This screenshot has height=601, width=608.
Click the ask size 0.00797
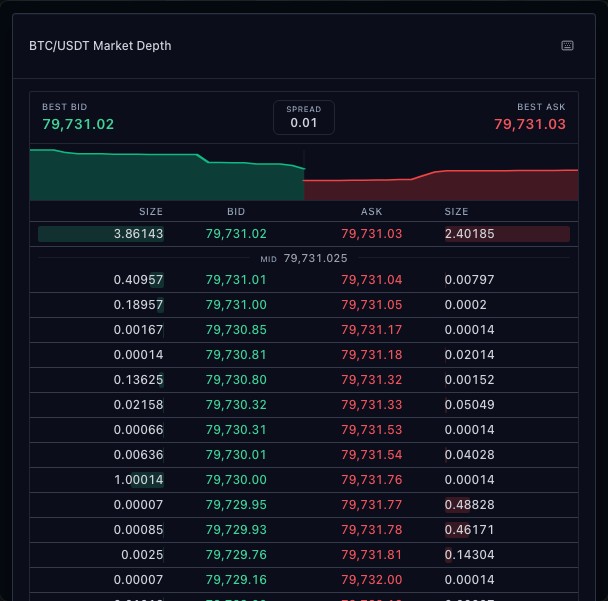click(470, 280)
